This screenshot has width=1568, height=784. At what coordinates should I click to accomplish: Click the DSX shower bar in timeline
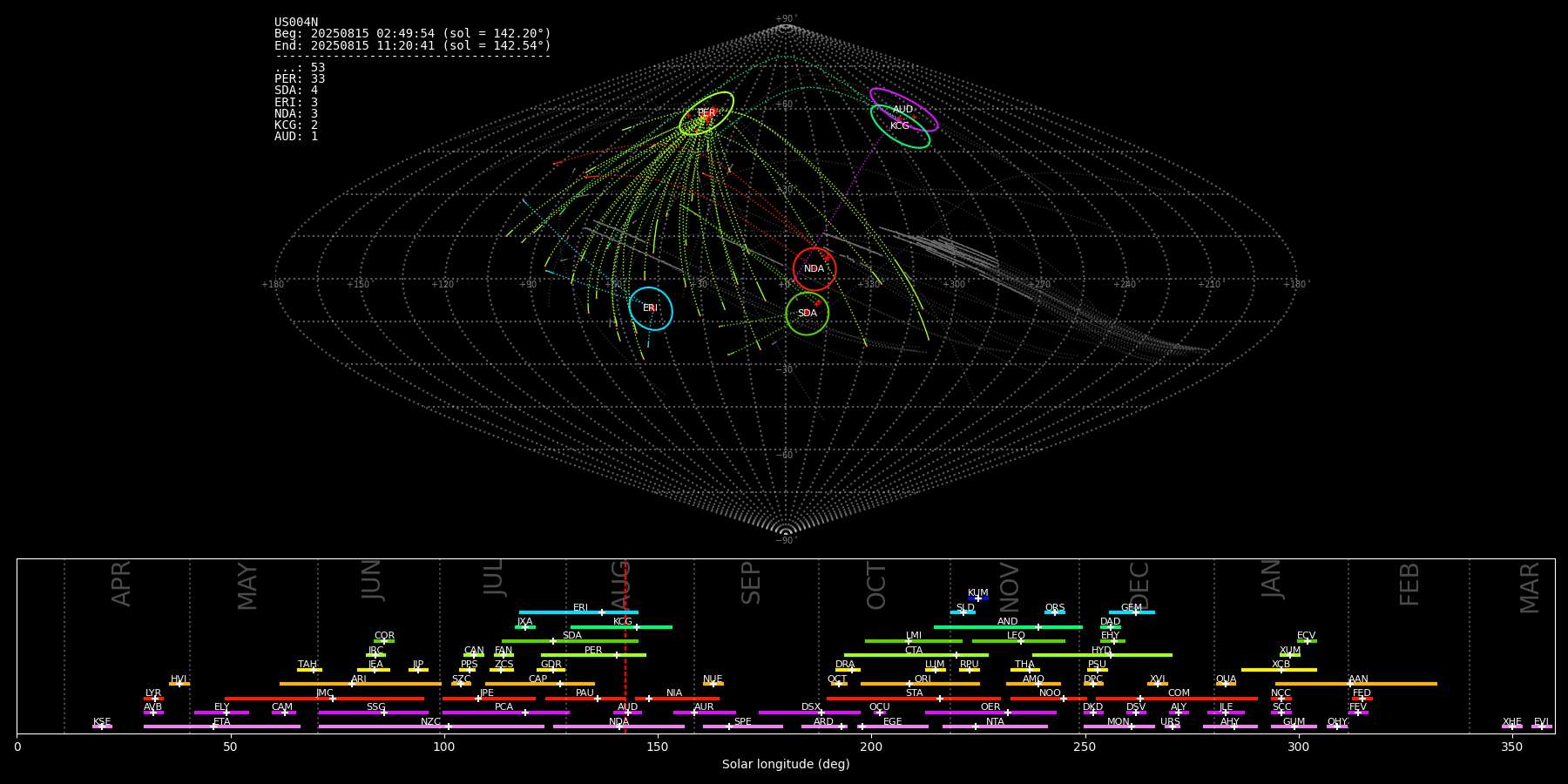[809, 713]
